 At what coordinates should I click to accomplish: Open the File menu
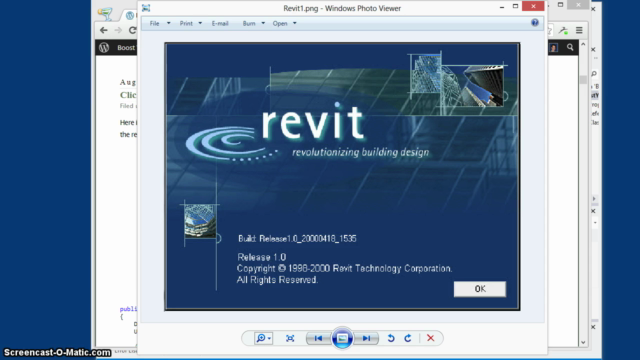154,24
